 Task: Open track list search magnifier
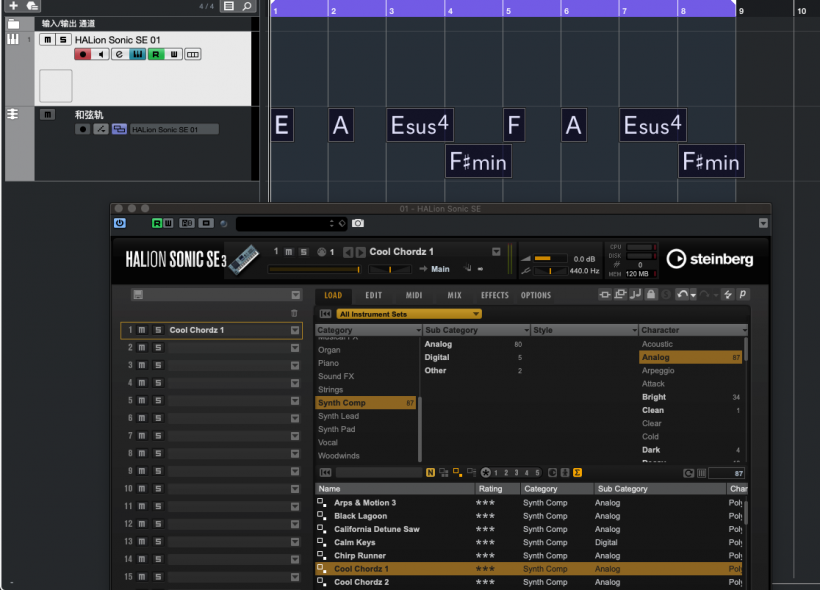pyautogui.click(x=247, y=6)
